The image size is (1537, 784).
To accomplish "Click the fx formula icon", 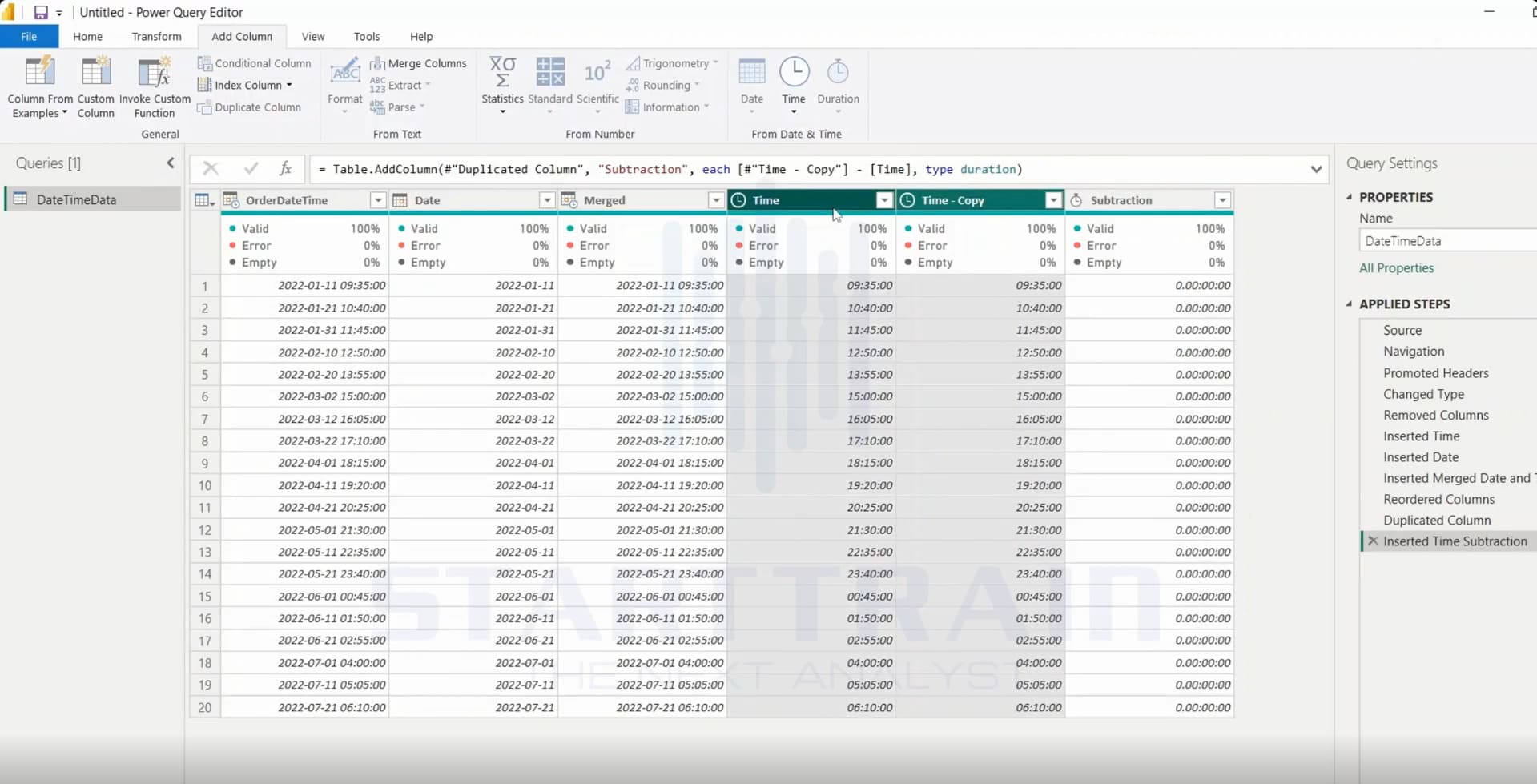I will click(x=285, y=168).
